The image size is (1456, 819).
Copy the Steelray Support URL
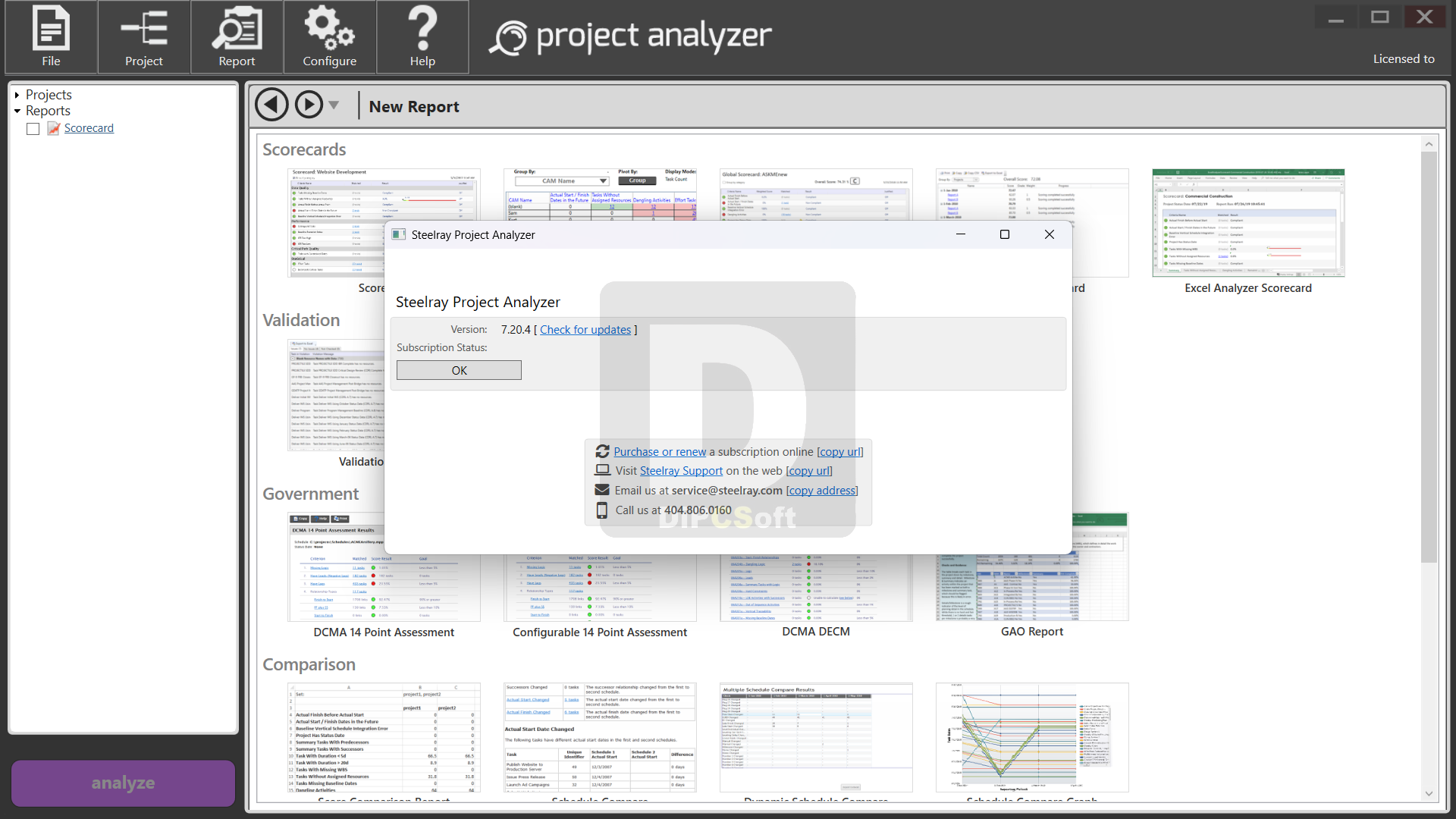click(x=809, y=471)
